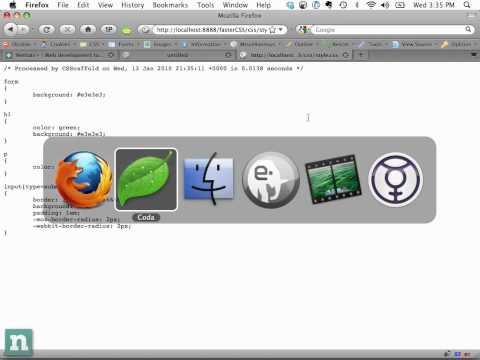
Task: Open the Google search engine selector
Action: point(304,30)
